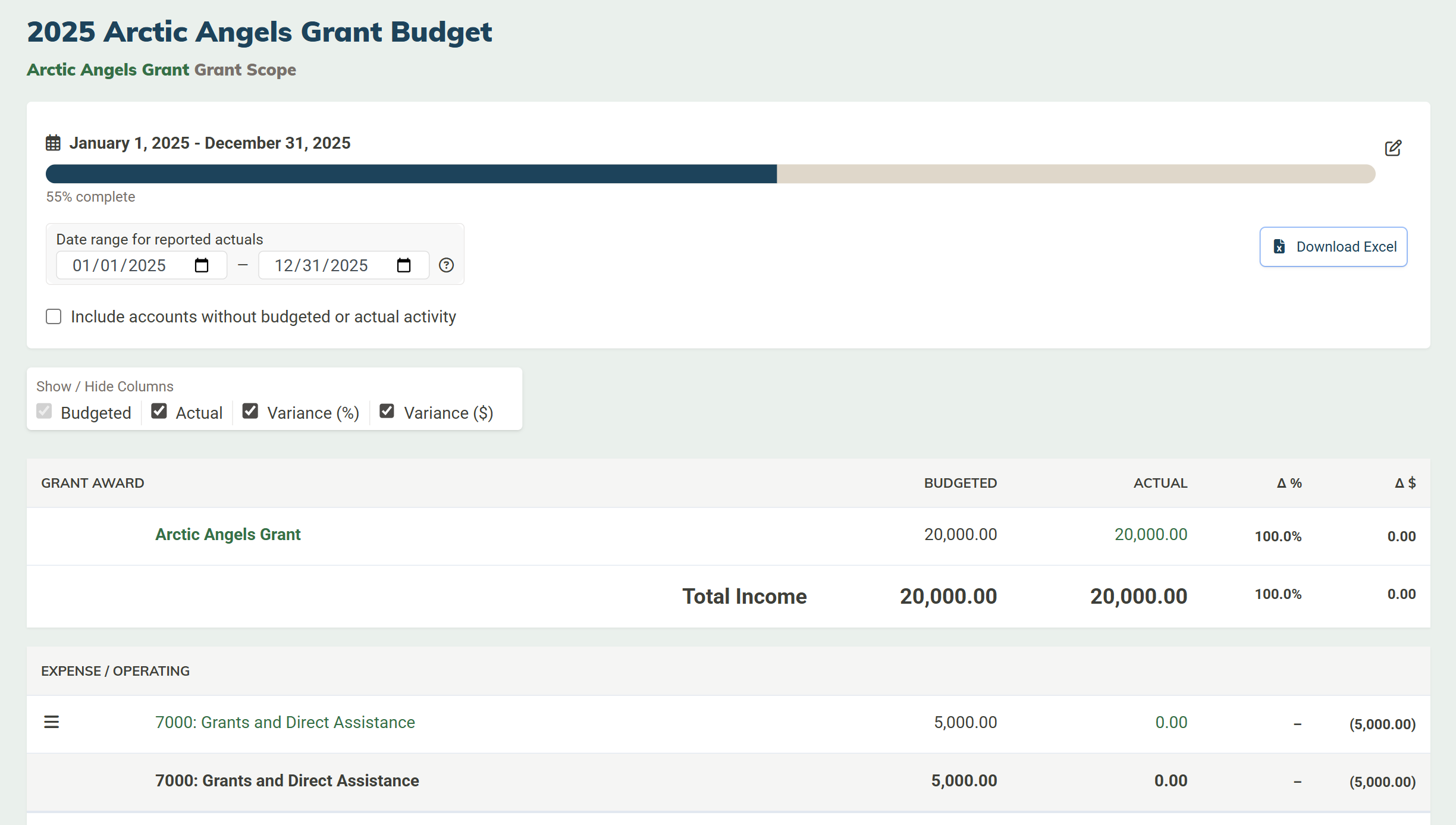Image resolution: width=1456 pixels, height=825 pixels.
Task: Click the Δ % column header
Action: point(1289,483)
